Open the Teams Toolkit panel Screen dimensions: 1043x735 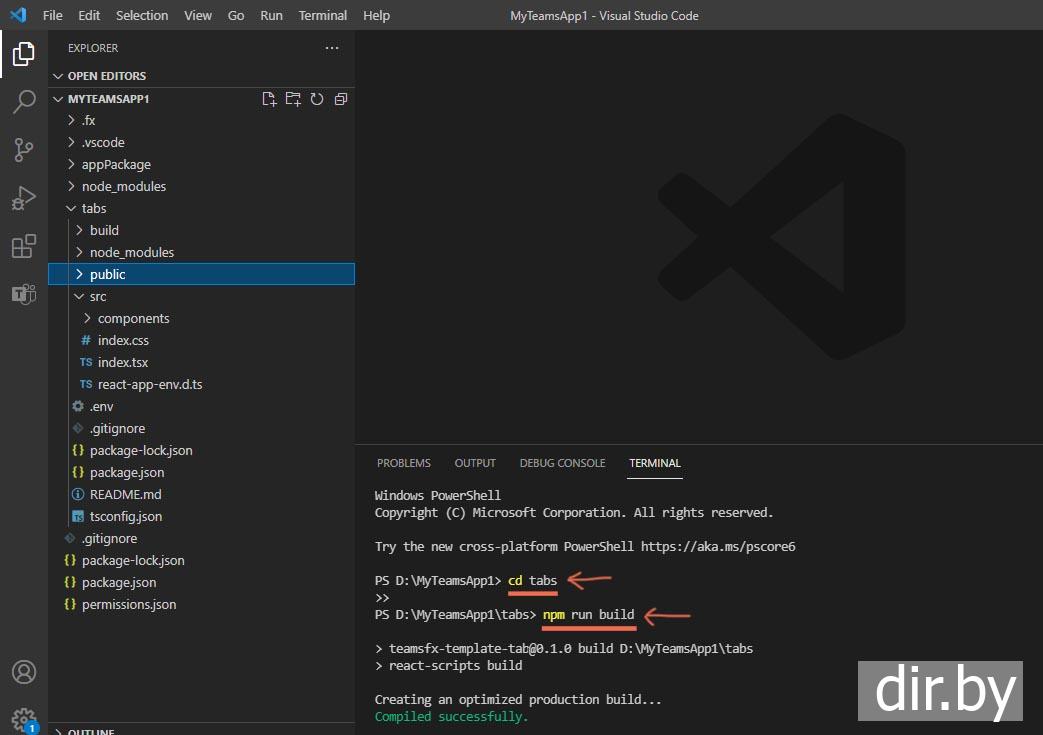tap(24, 293)
